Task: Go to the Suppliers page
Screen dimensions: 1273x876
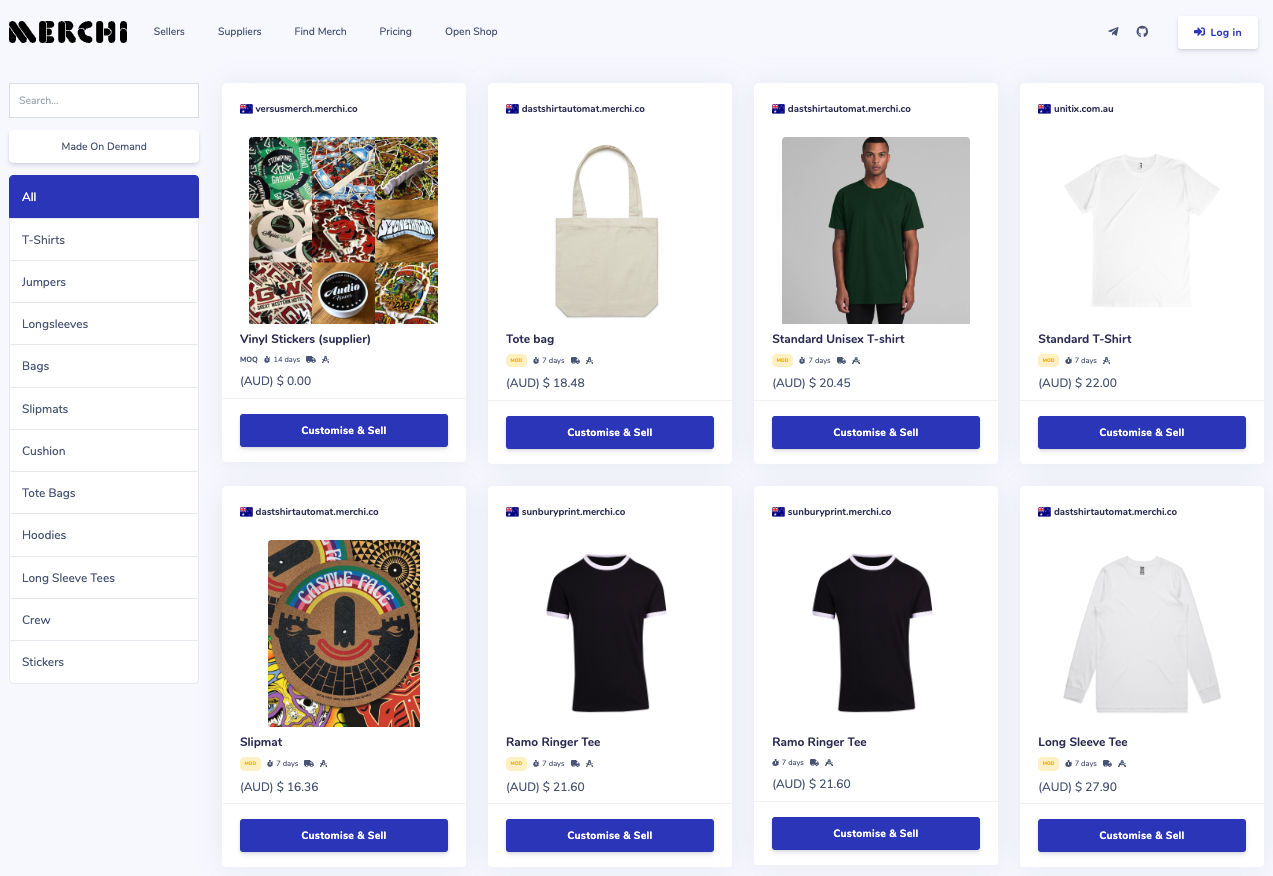Action: tap(240, 32)
